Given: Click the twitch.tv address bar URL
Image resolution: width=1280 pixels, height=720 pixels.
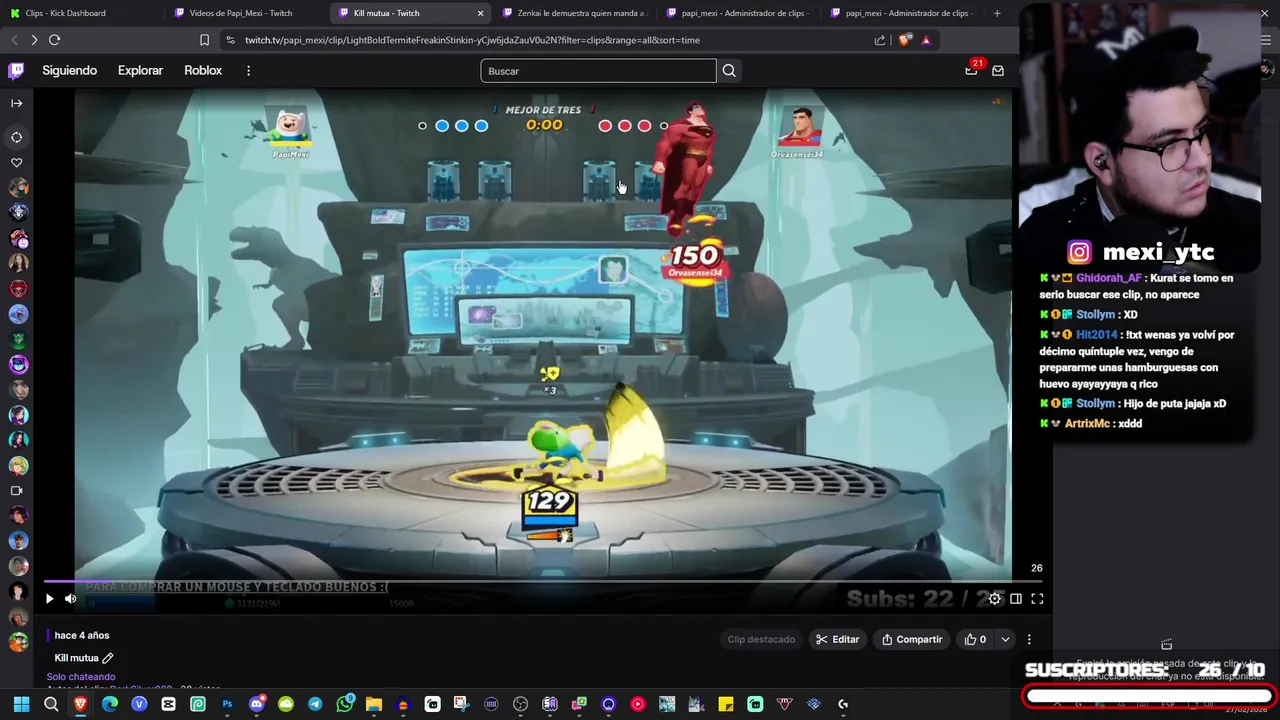Looking at the screenshot, I should click(472, 40).
